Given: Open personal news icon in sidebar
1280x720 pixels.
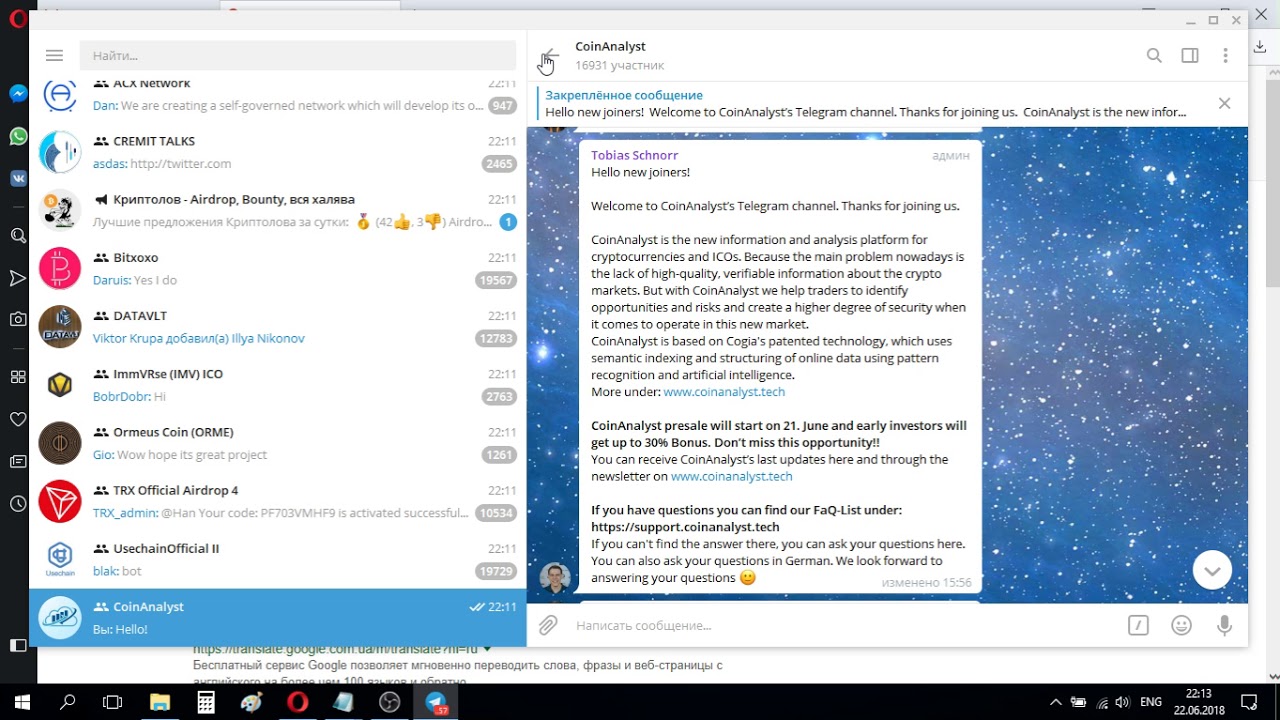Looking at the screenshot, I should coord(18,461).
